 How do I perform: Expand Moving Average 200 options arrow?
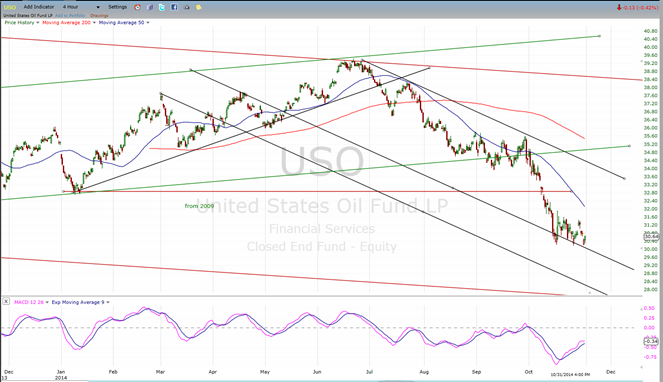94,23
